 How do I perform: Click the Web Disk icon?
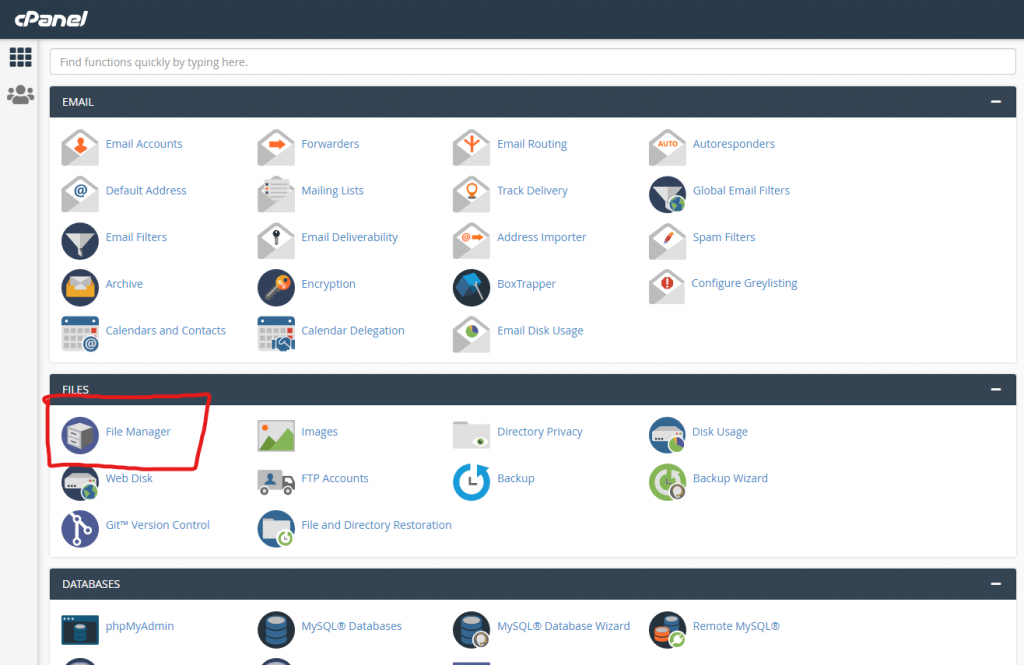tap(80, 482)
